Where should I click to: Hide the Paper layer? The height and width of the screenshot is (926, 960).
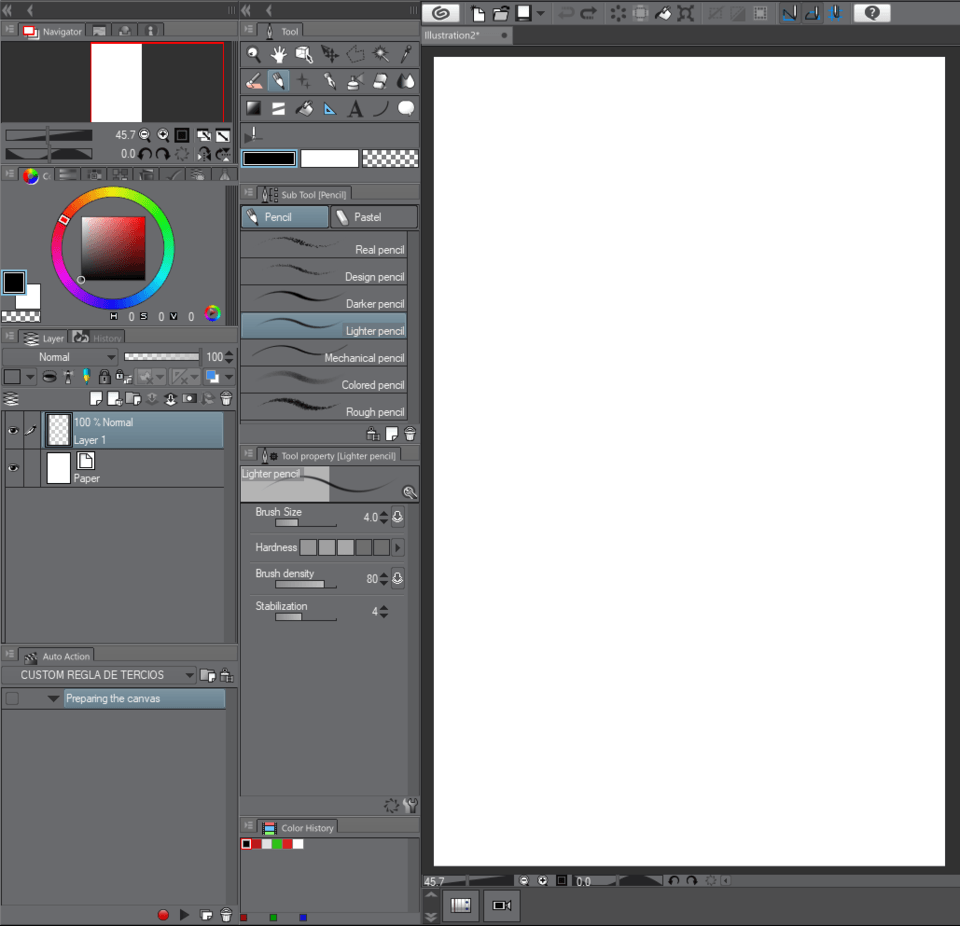tap(13, 467)
